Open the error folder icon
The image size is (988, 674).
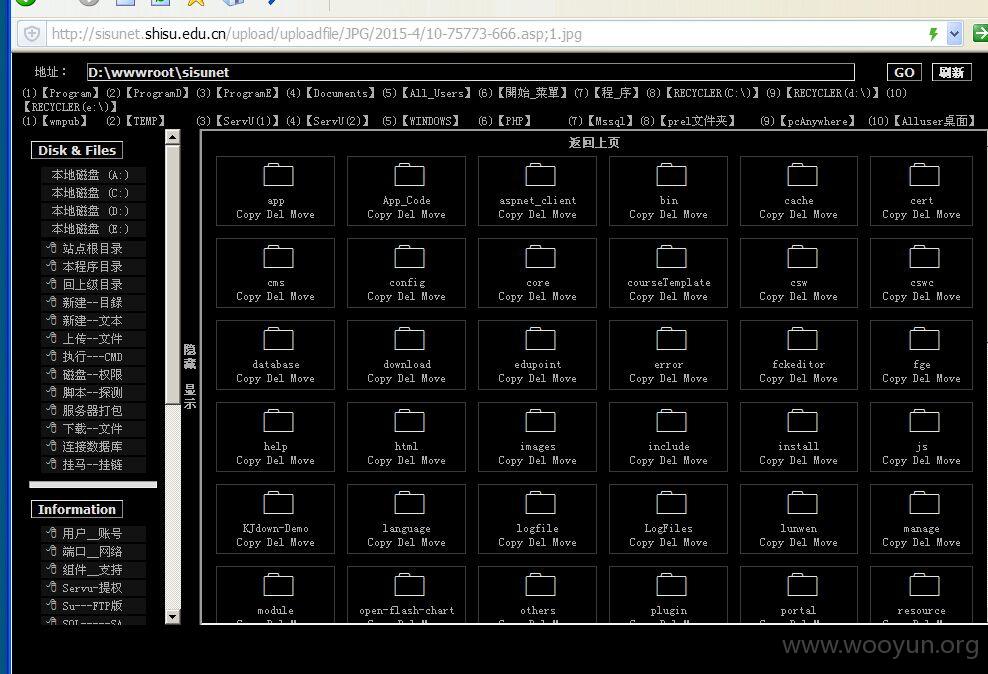click(x=672, y=338)
